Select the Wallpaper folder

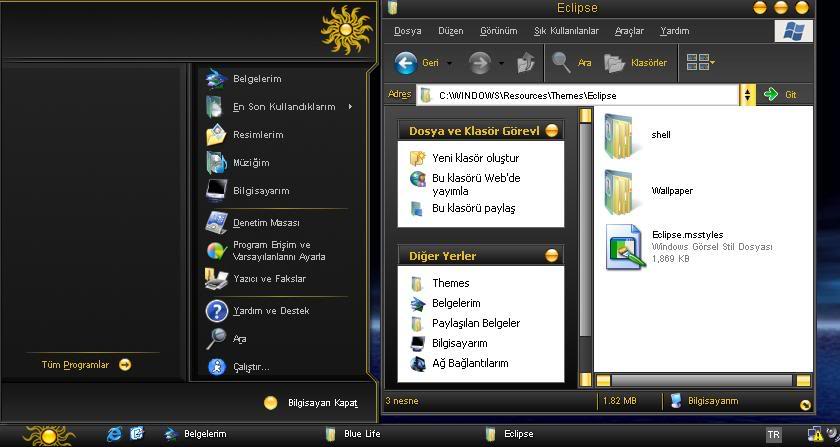[648, 191]
